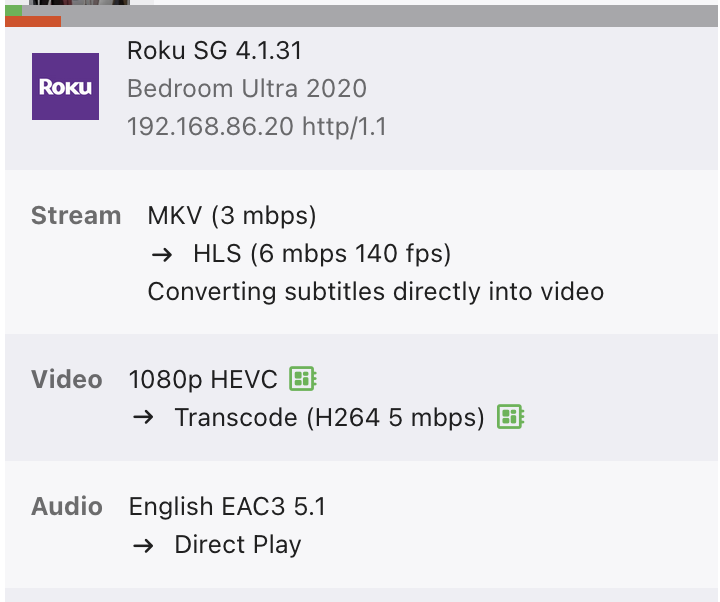Click hardware decoding chip icon beside 1080p HEVC

302,379
